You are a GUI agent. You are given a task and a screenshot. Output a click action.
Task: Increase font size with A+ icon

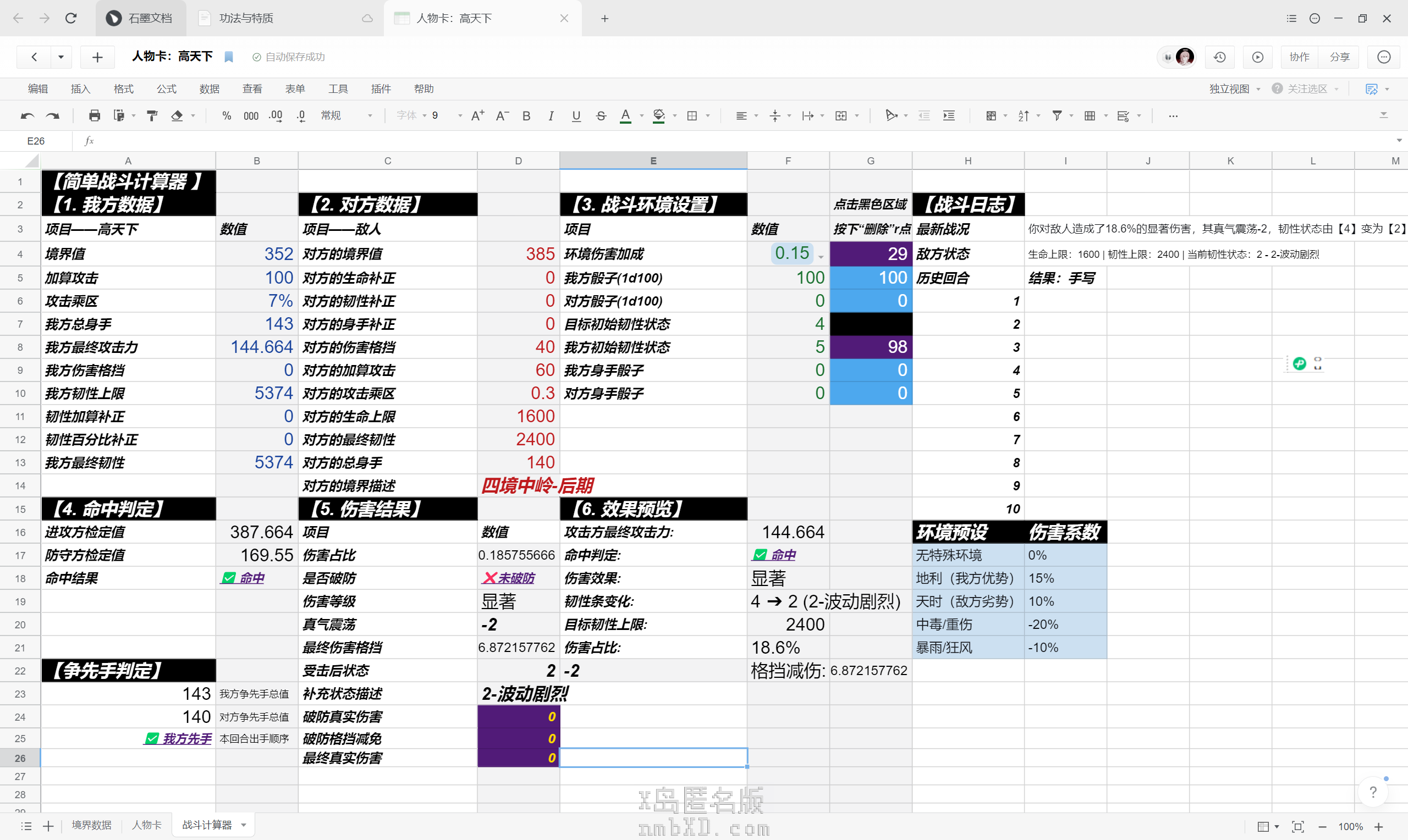click(x=477, y=116)
